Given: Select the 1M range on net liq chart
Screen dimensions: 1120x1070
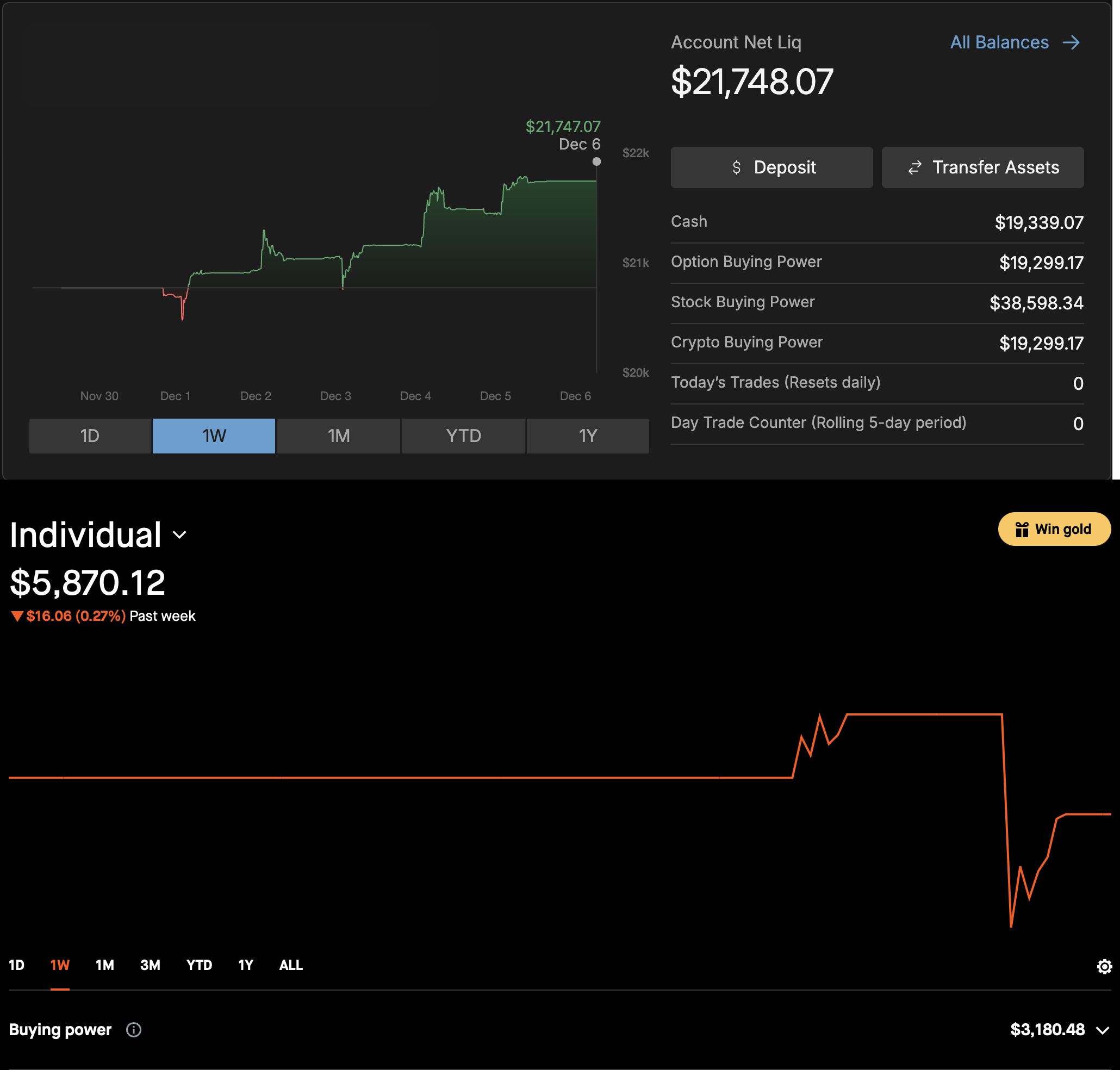Looking at the screenshot, I should coord(338,436).
